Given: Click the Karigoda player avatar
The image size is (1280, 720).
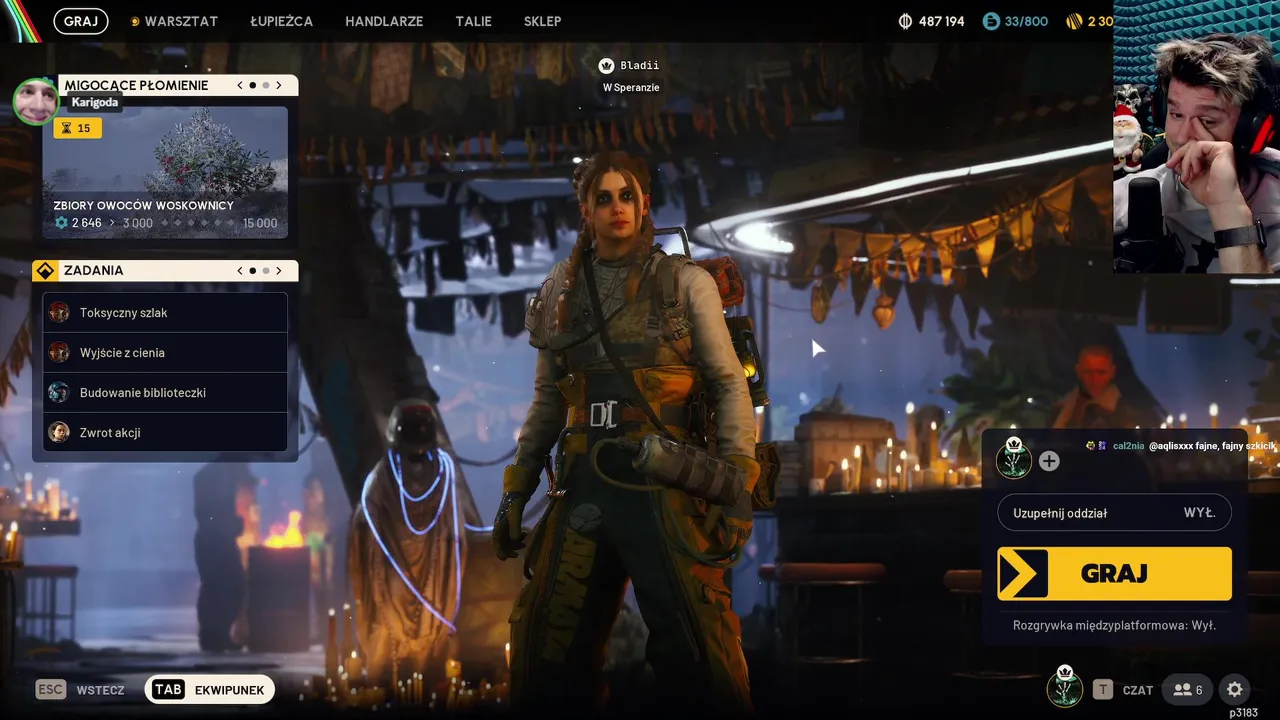Looking at the screenshot, I should [x=35, y=101].
